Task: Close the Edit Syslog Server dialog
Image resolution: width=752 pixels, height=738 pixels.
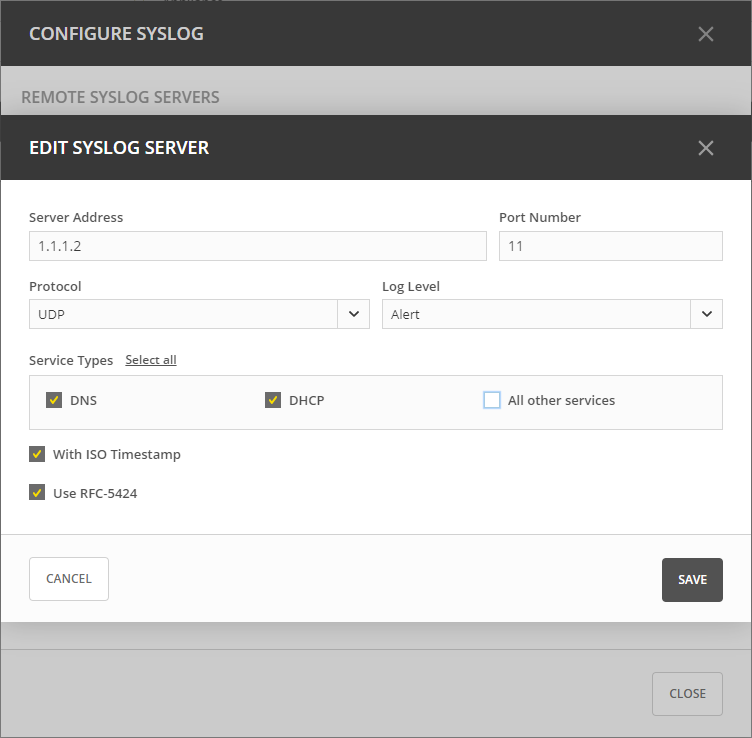Action: [x=706, y=148]
